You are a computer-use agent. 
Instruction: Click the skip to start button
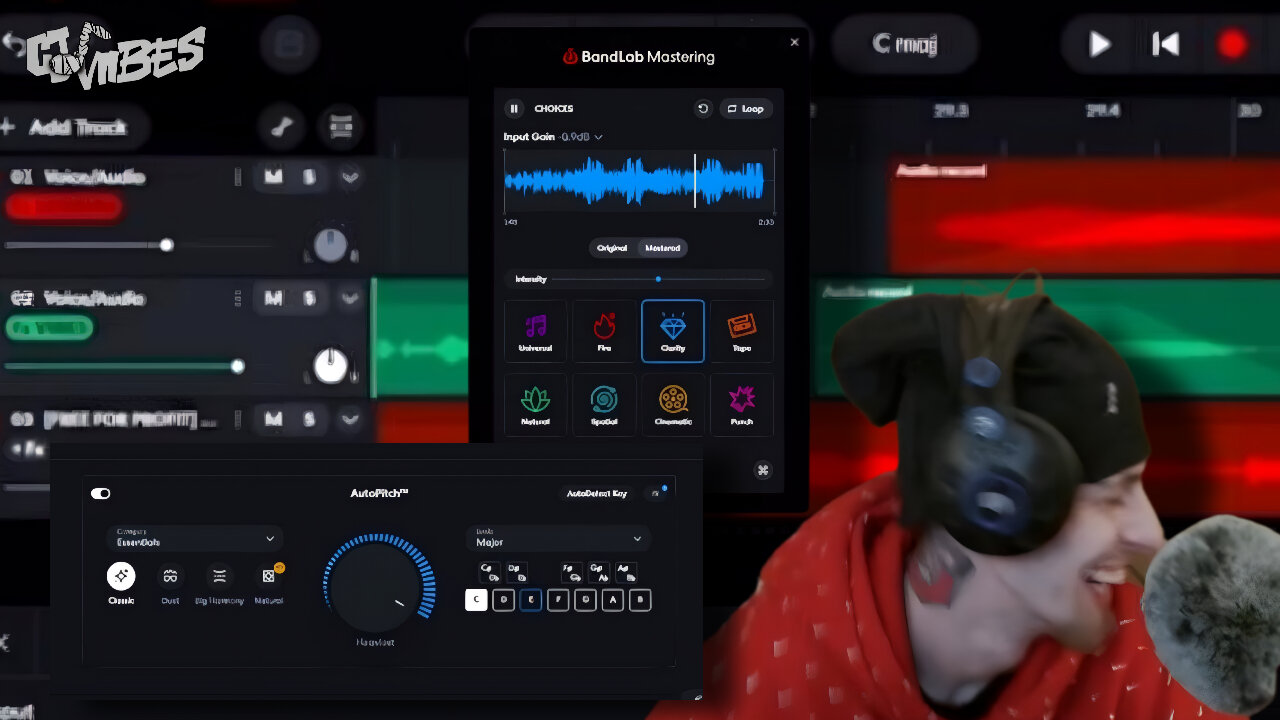tap(1166, 44)
